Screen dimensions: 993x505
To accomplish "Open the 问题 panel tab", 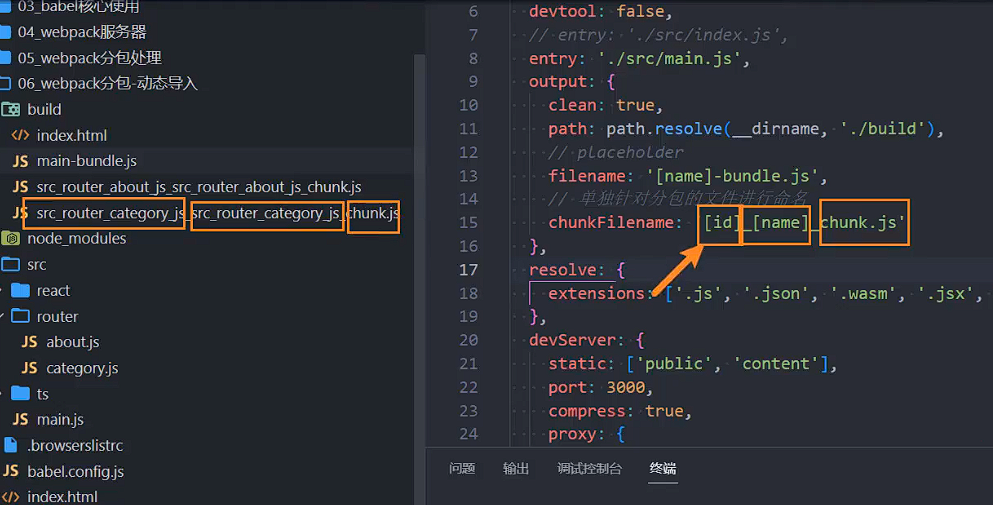I will (x=462, y=468).
